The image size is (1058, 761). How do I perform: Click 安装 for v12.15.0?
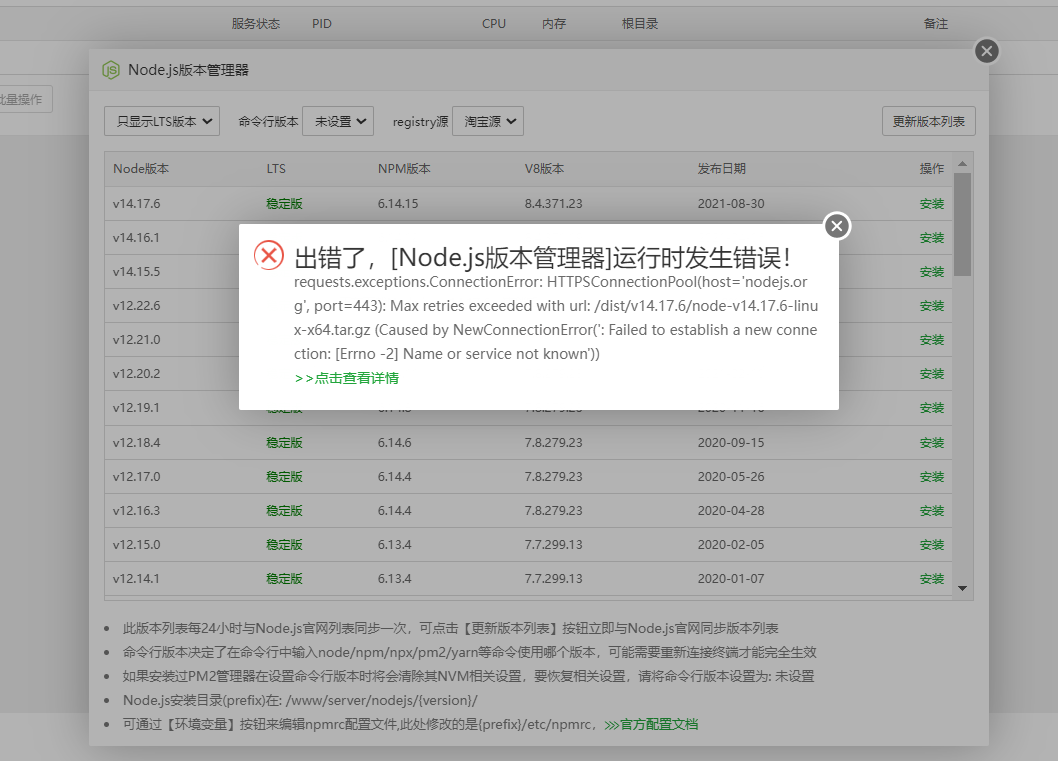point(931,544)
